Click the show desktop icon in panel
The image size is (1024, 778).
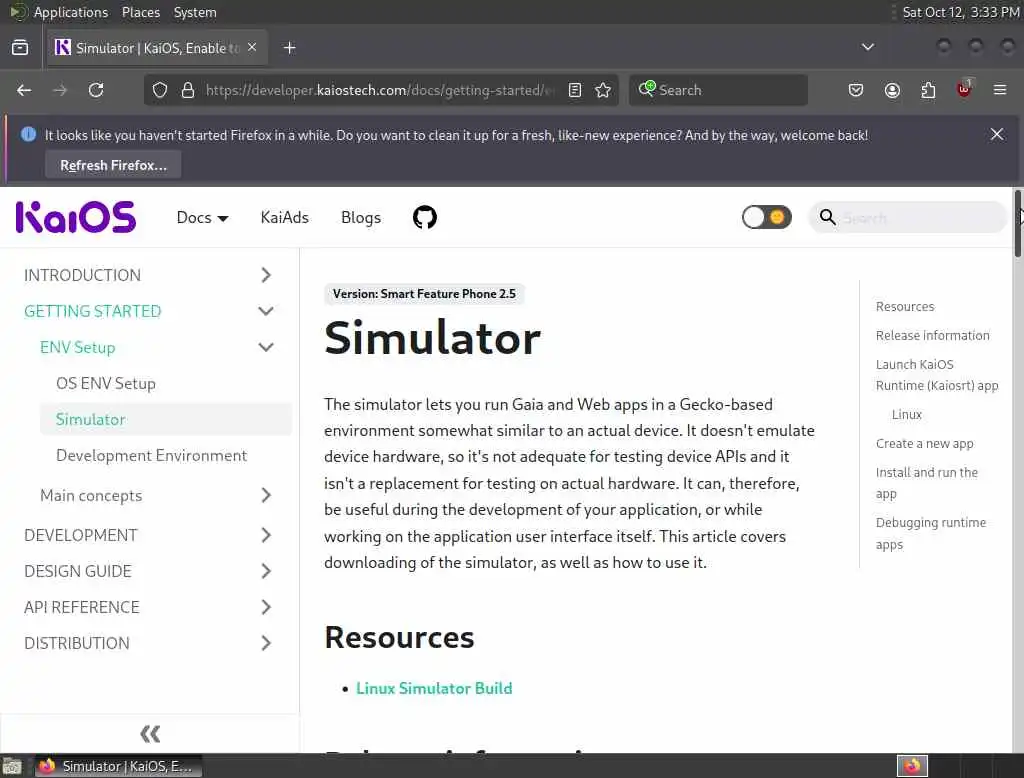pos(12,766)
